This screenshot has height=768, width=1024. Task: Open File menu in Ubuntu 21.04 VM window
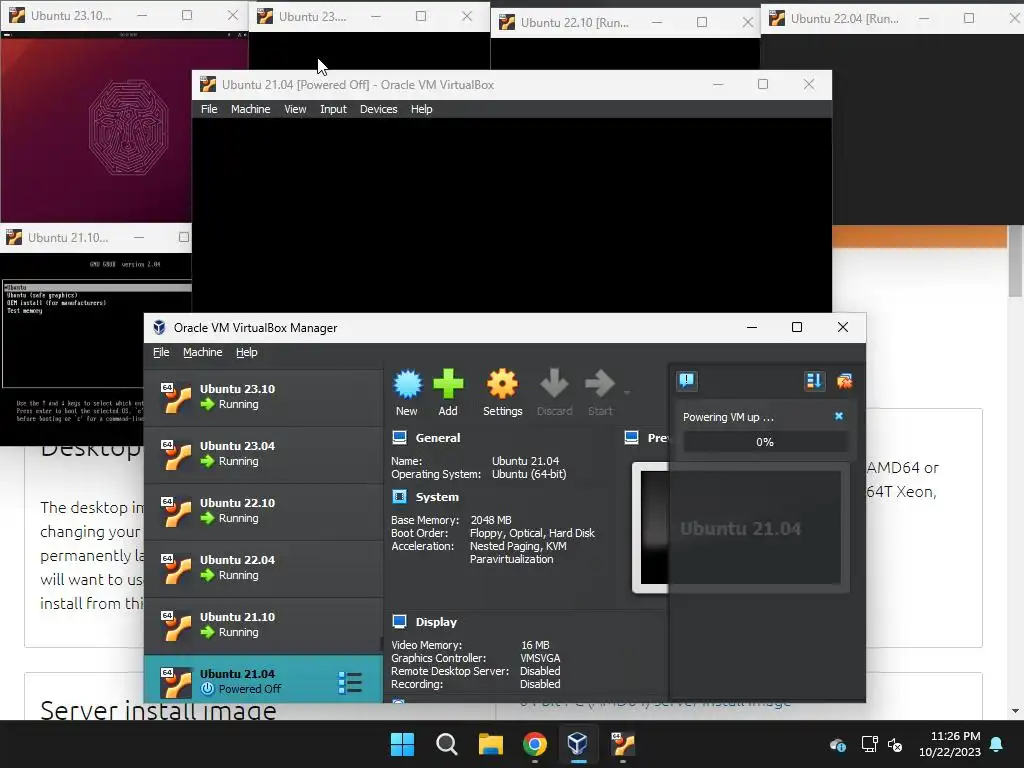[x=209, y=109]
